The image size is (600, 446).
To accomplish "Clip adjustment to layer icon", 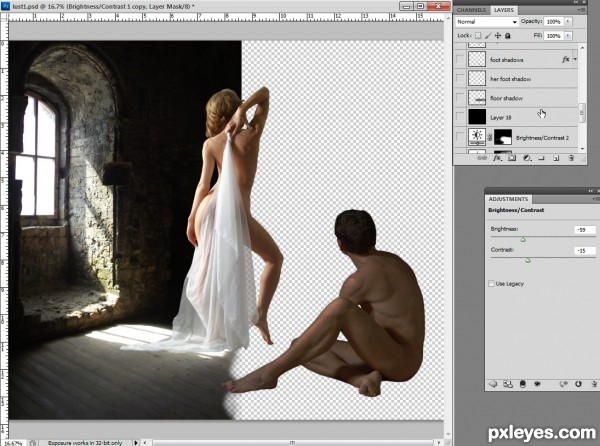I will pyautogui.click(x=522, y=384).
